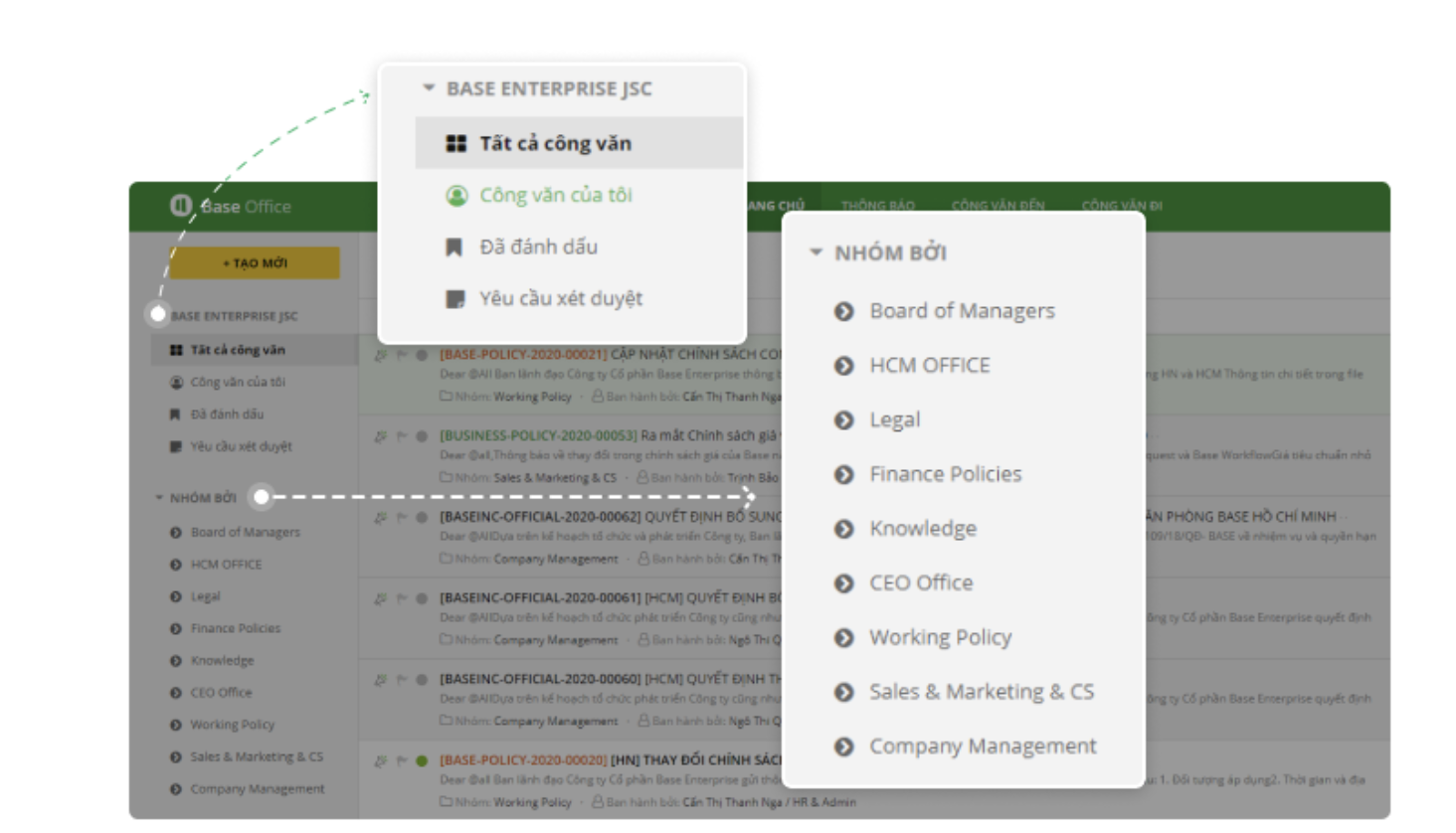The image size is (1456, 833).
Task: Click the bookmark icon beside Đã đánh dấu in the callout
Action: tap(454, 247)
